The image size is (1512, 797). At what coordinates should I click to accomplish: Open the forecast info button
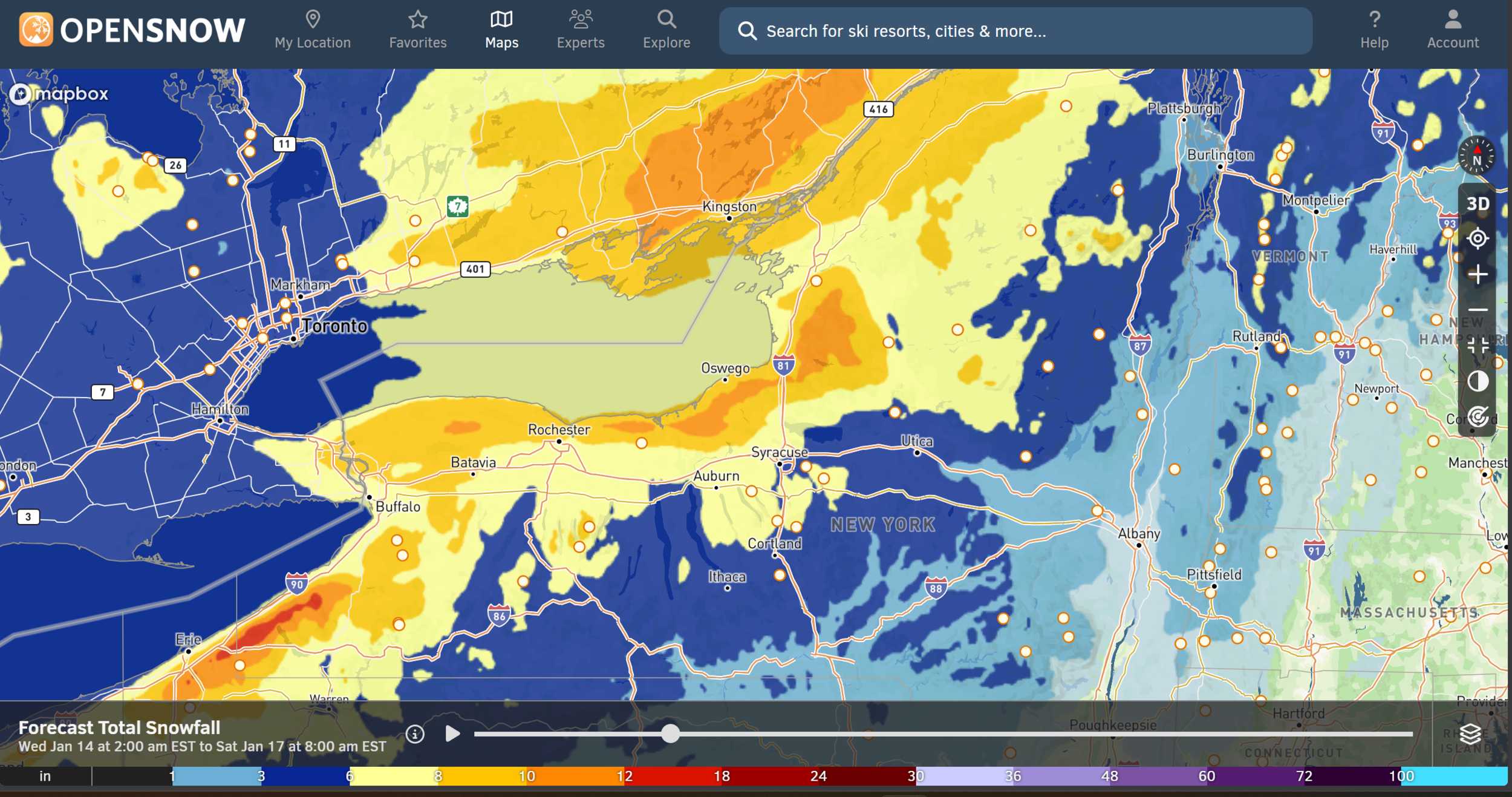(415, 734)
